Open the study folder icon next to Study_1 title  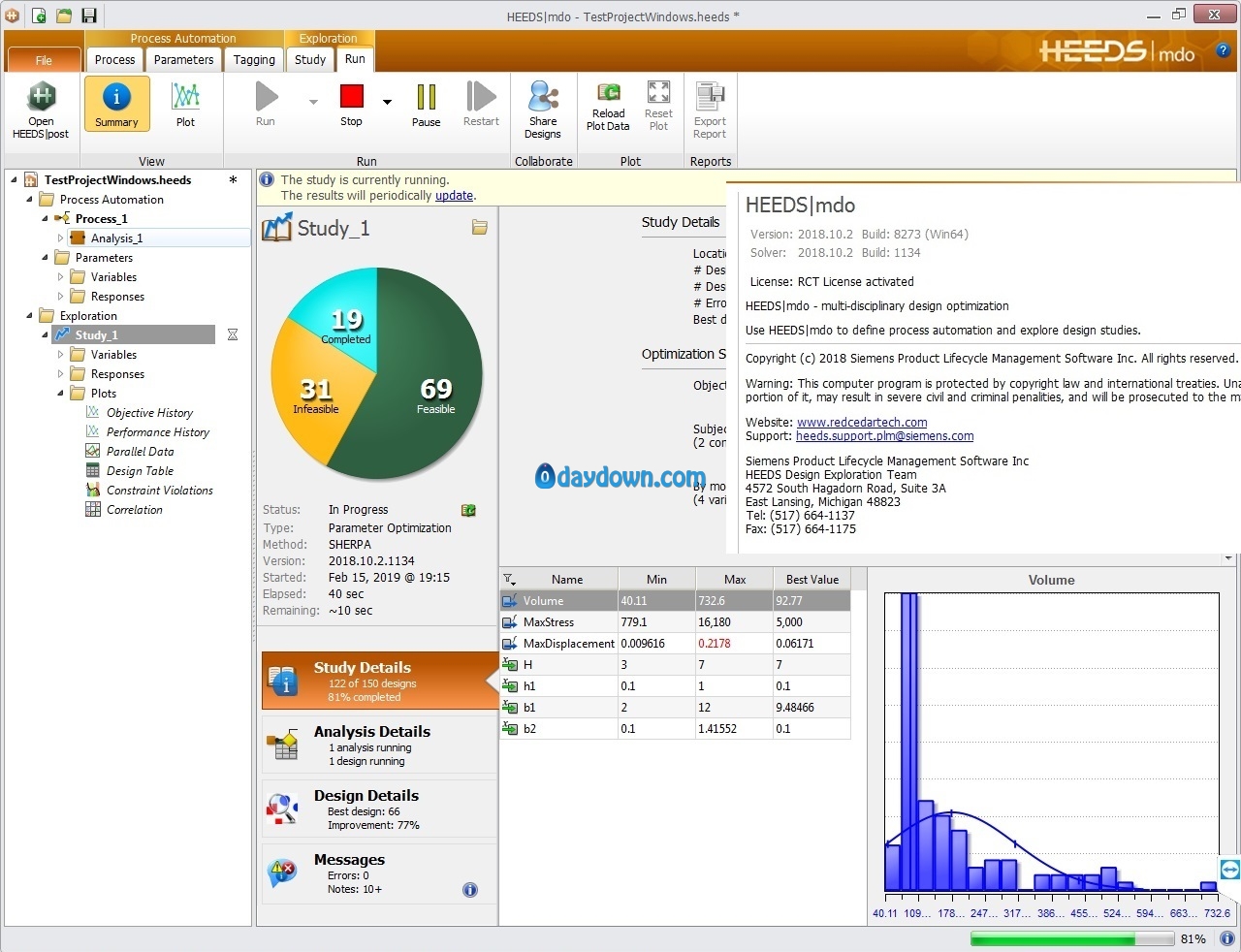(480, 227)
